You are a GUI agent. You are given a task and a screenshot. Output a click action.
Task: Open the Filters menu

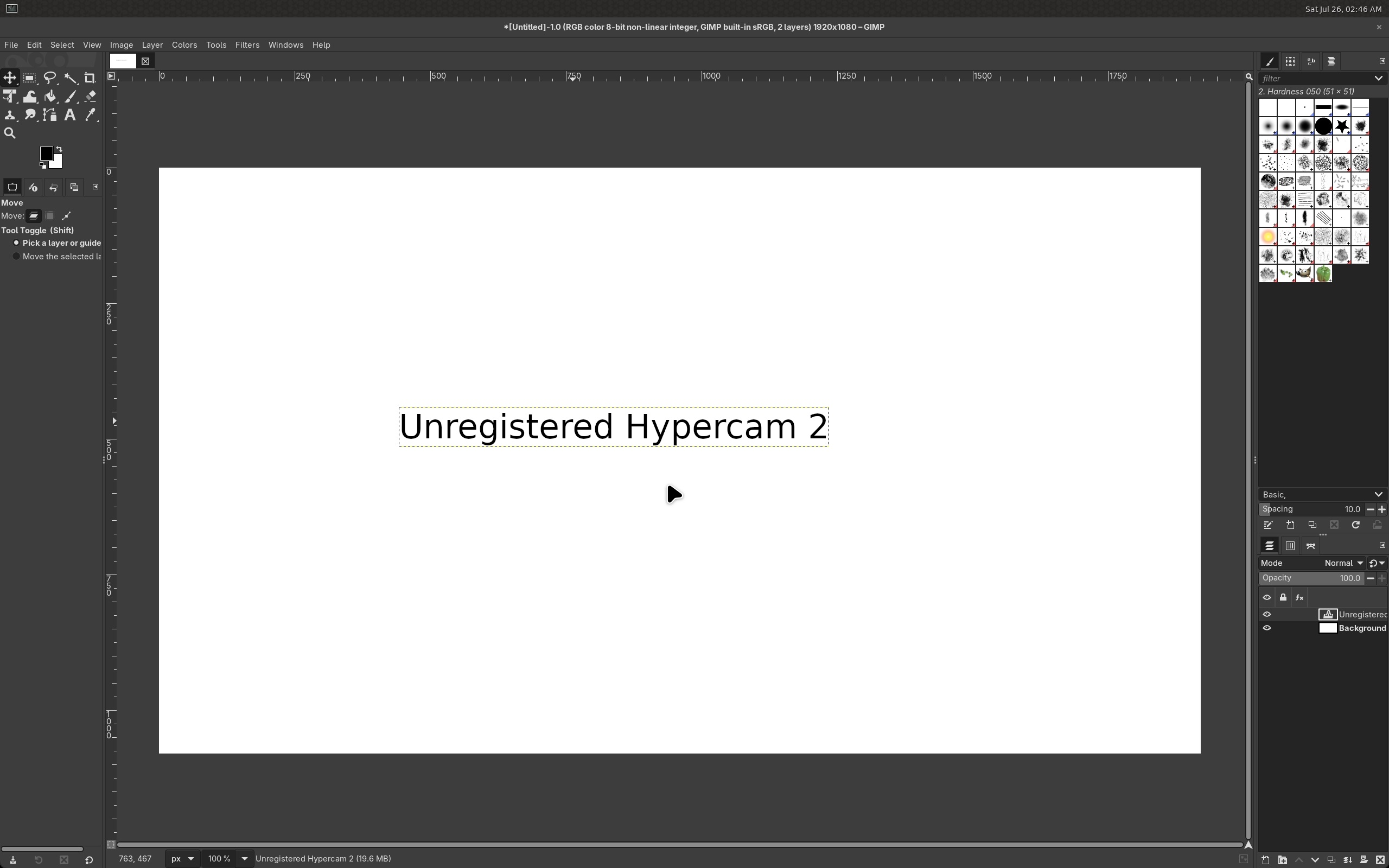pyautogui.click(x=247, y=45)
